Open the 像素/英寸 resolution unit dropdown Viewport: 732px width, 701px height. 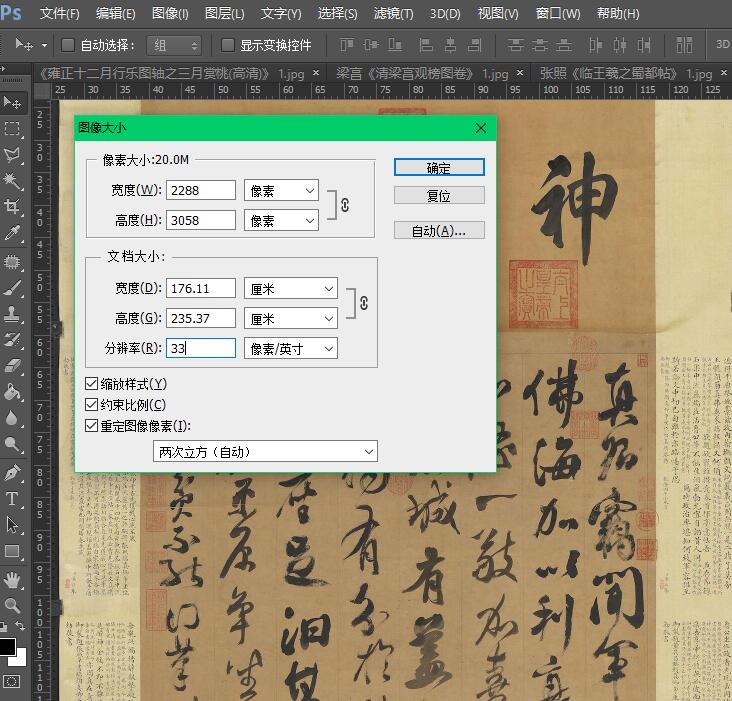point(291,349)
